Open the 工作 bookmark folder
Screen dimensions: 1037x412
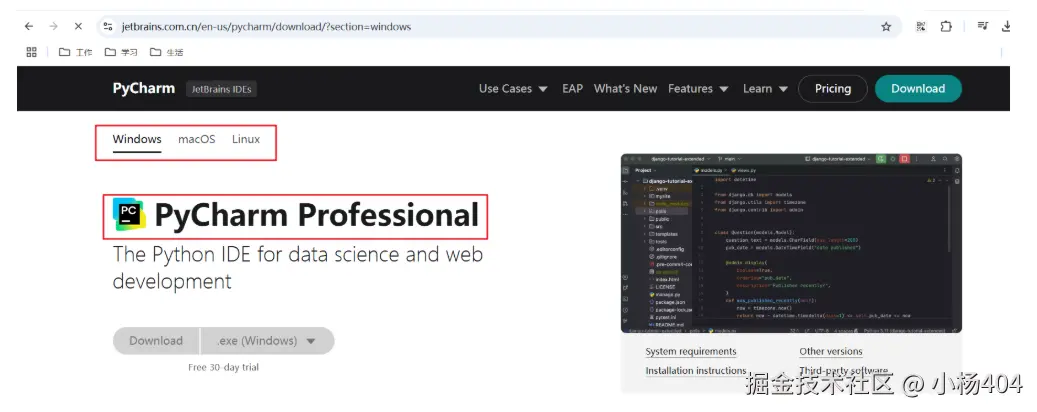[x=75, y=52]
